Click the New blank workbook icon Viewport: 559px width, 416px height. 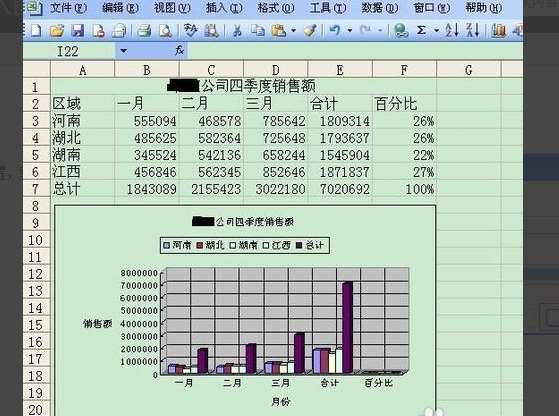[x=36, y=31]
